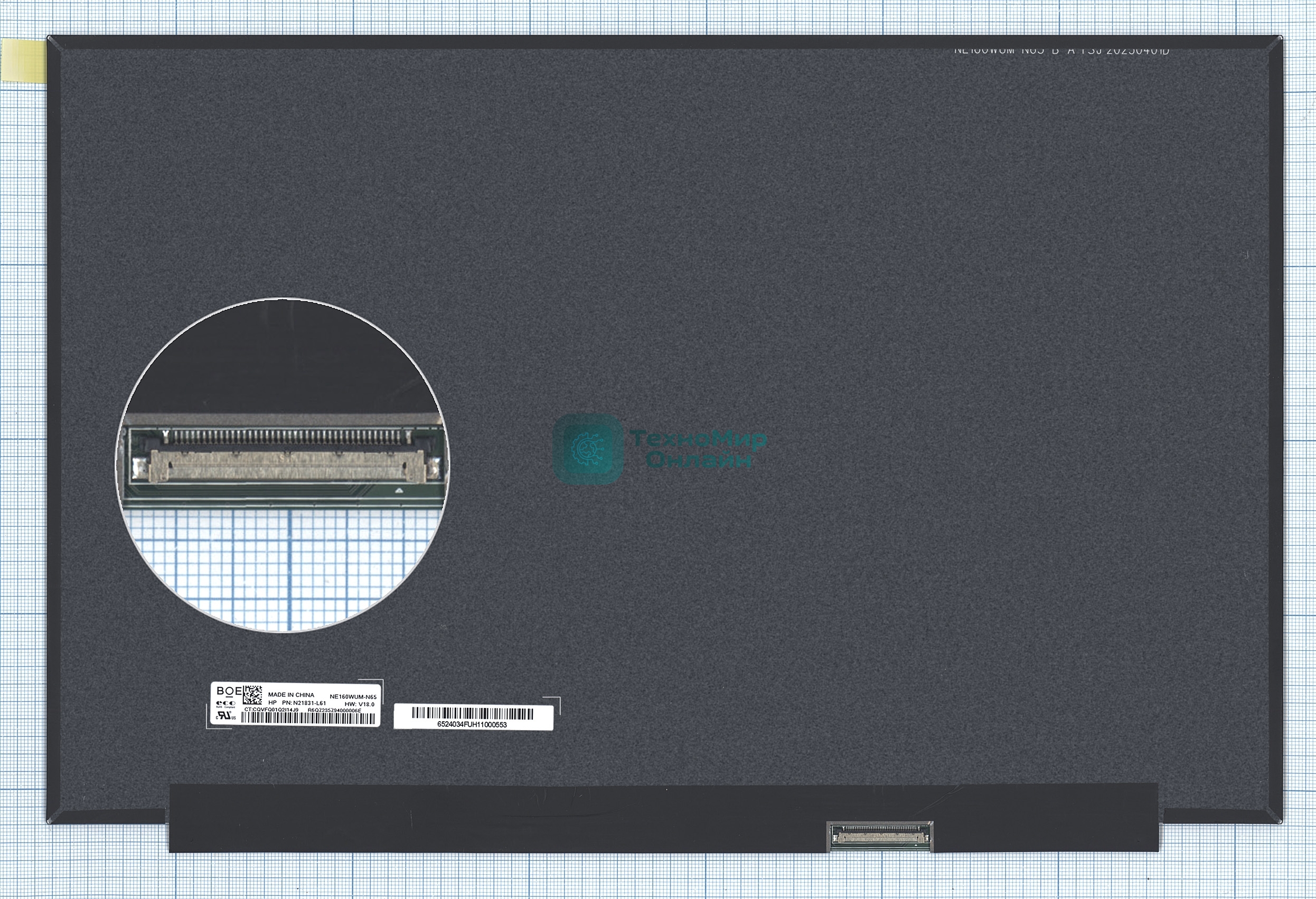Image resolution: width=1316 pixels, height=899 pixels.
Task: Click the BOE logo on the label
Action: 229,691
